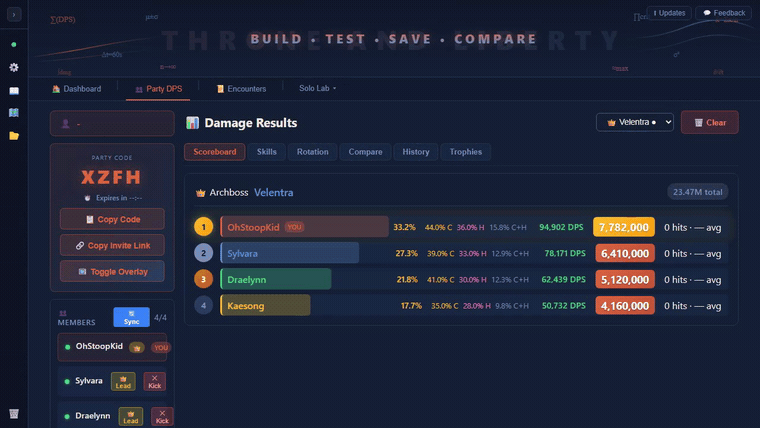Click the rank 3 bronze medal badge
760x428 pixels.
coord(204,279)
